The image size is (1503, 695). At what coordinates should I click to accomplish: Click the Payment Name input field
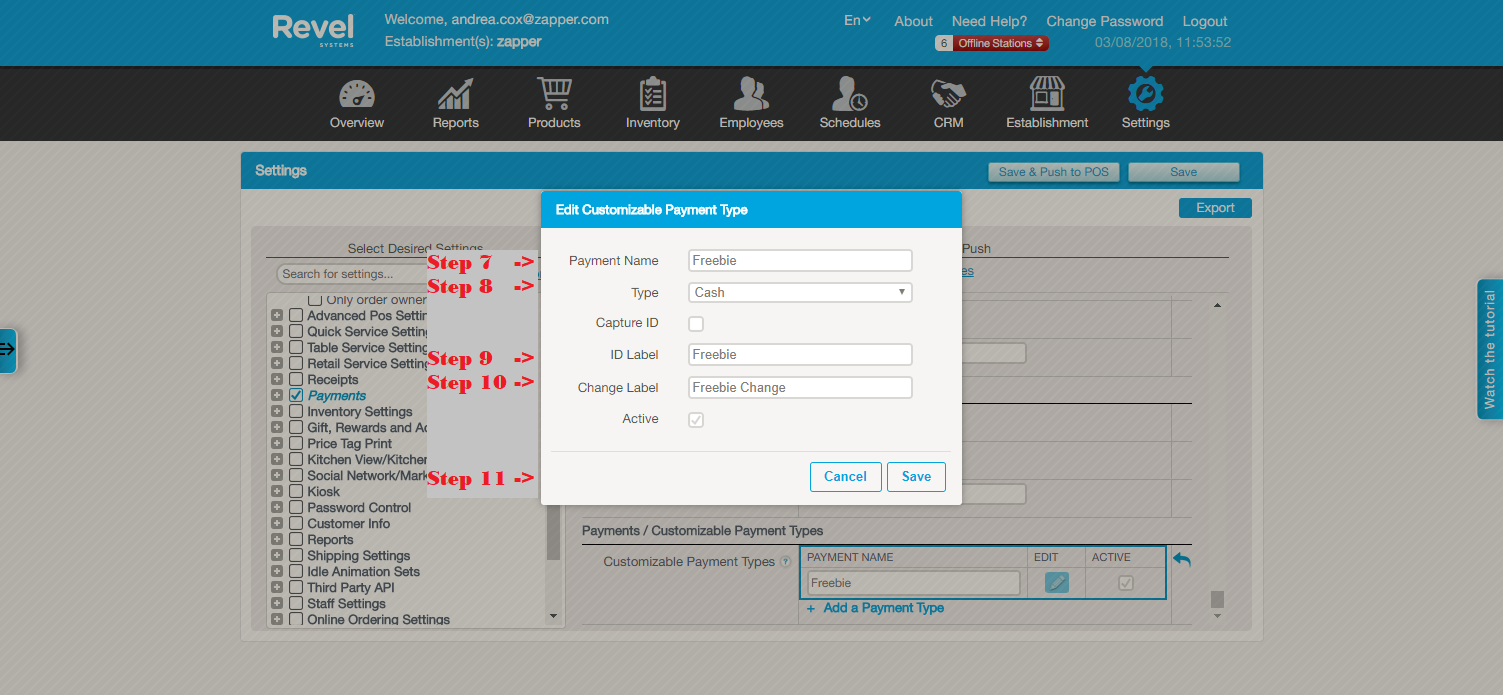click(x=800, y=261)
